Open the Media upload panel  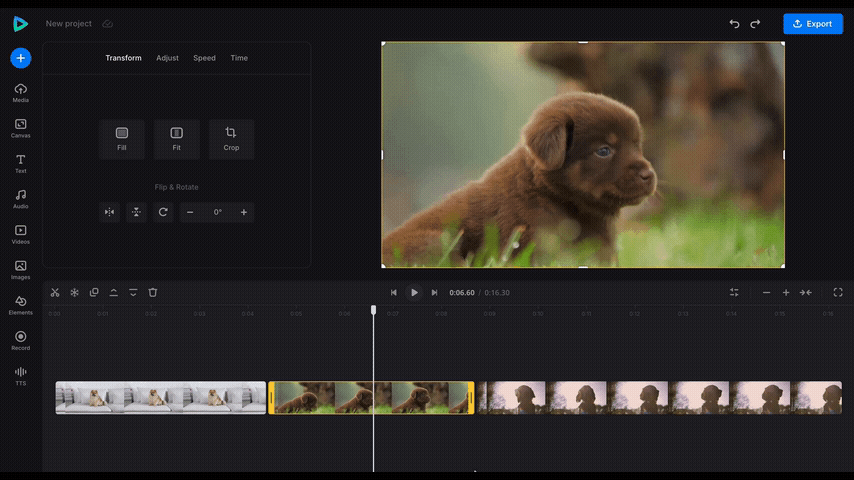20,93
